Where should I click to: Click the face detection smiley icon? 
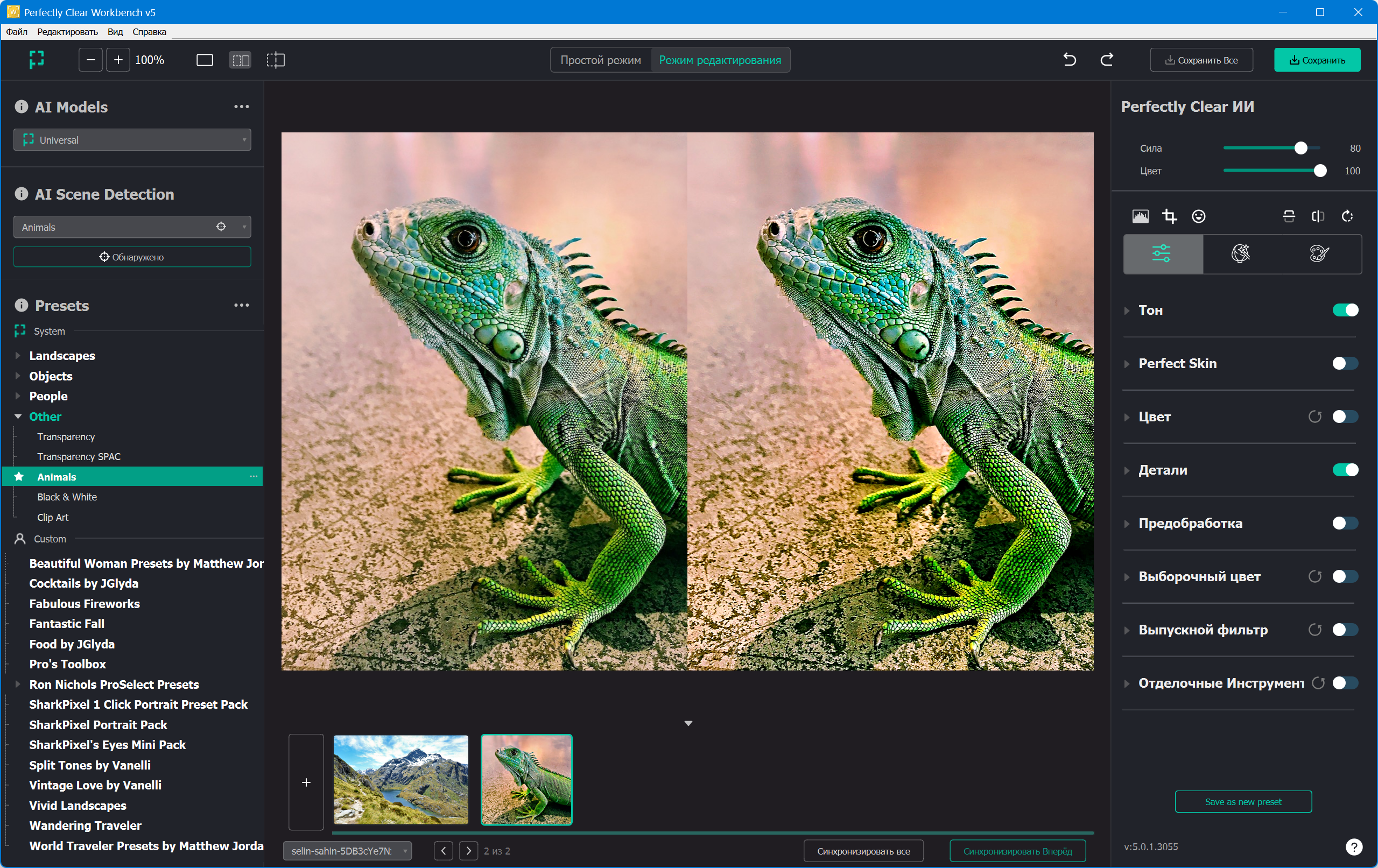(x=1198, y=216)
